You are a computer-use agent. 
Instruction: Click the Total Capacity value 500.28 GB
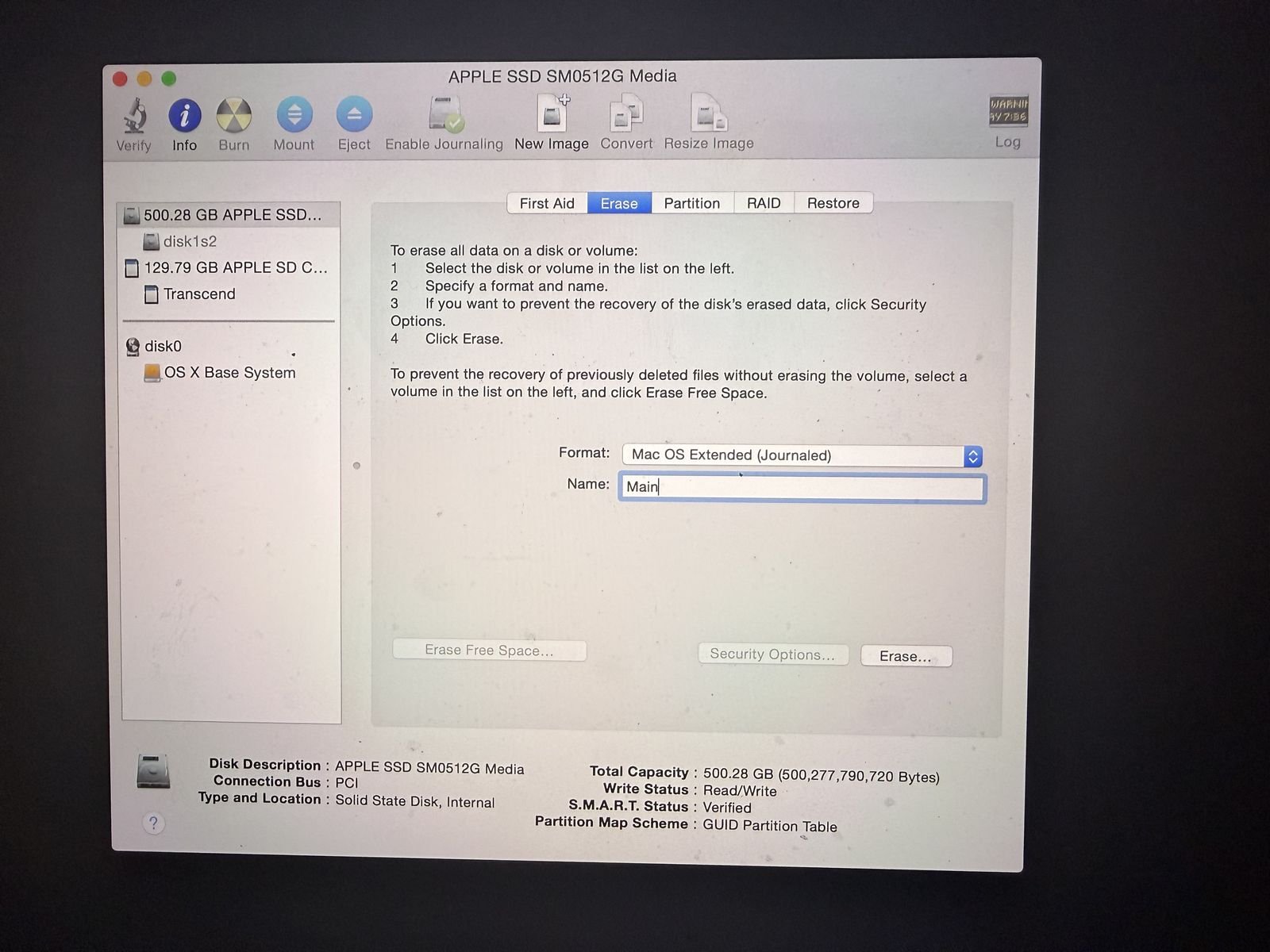pyautogui.click(x=822, y=777)
